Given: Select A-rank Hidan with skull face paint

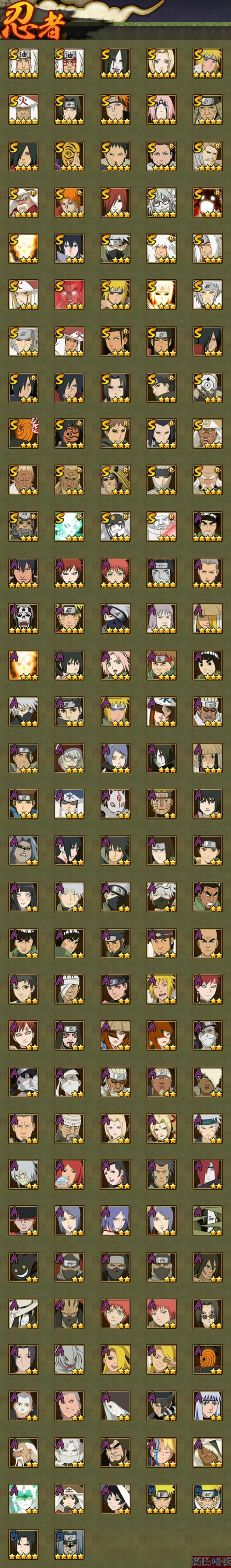Looking at the screenshot, I should [x=23, y=619].
